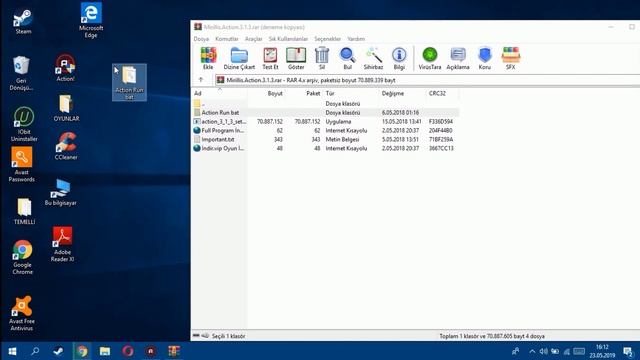Click the Koru protect archive icon
Image resolution: width=640 pixels, height=360 pixels.
click(x=484, y=58)
